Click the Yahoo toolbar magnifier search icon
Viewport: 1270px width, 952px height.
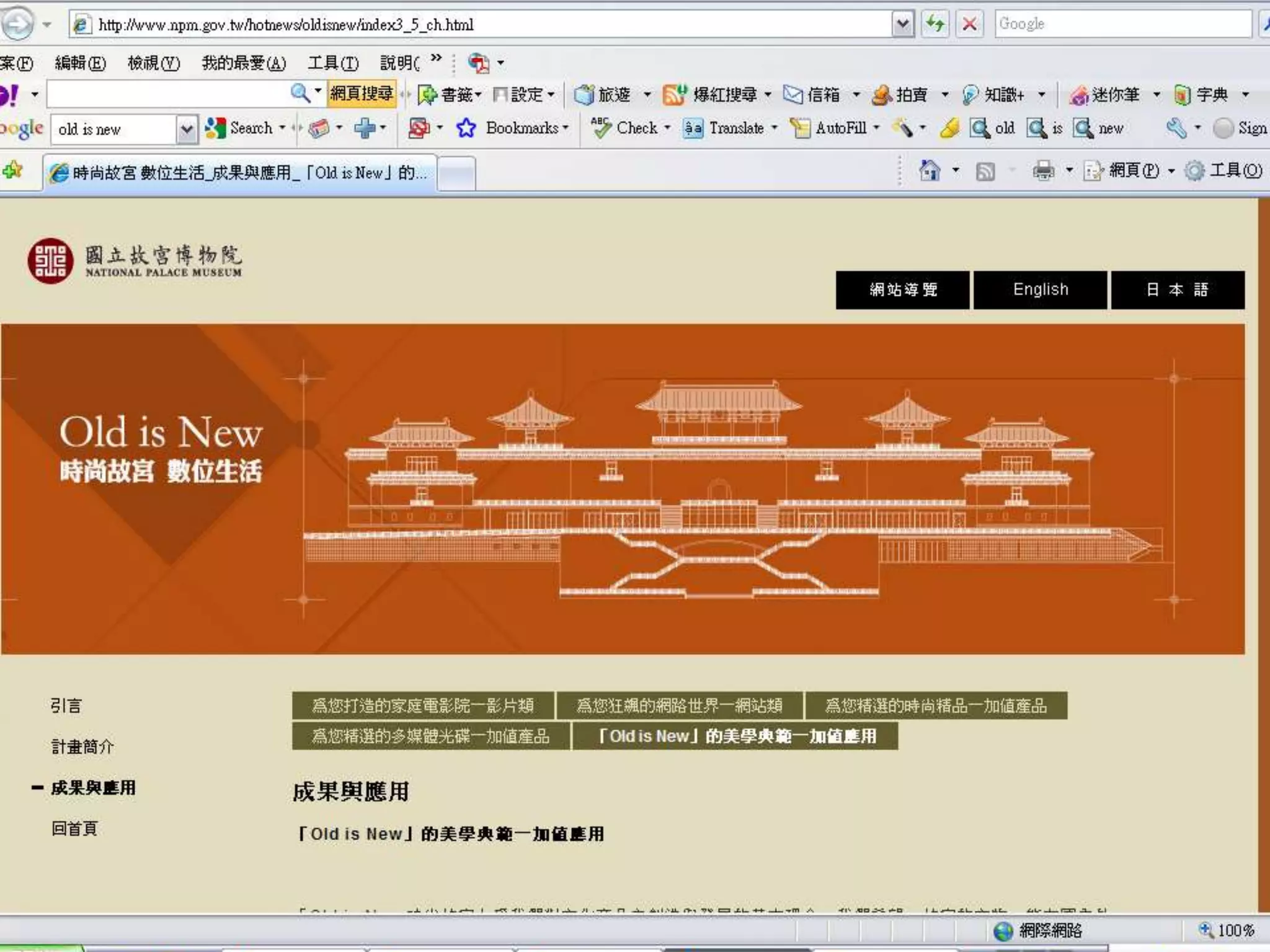[300, 94]
